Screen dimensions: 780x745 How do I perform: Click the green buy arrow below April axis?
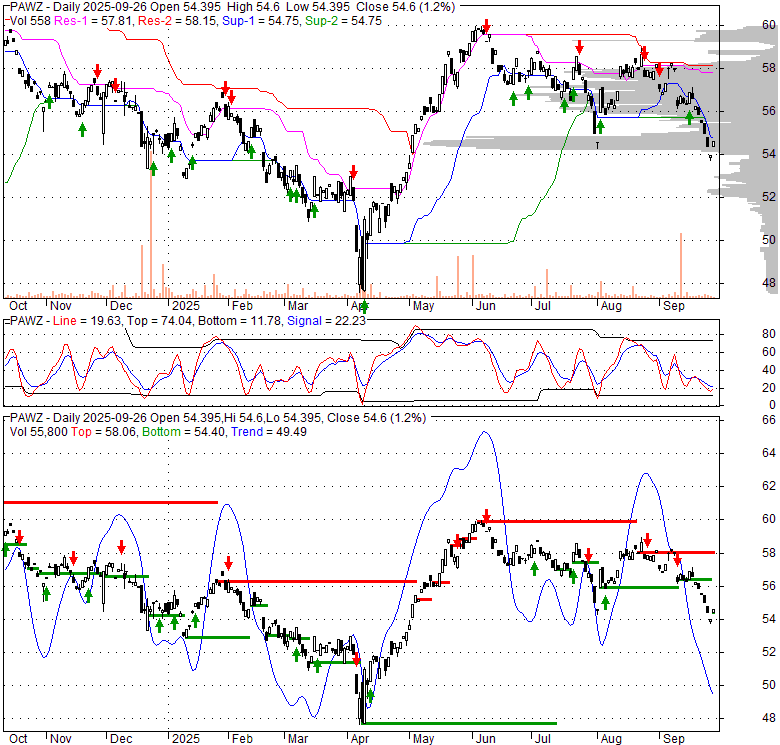pyautogui.click(x=365, y=307)
